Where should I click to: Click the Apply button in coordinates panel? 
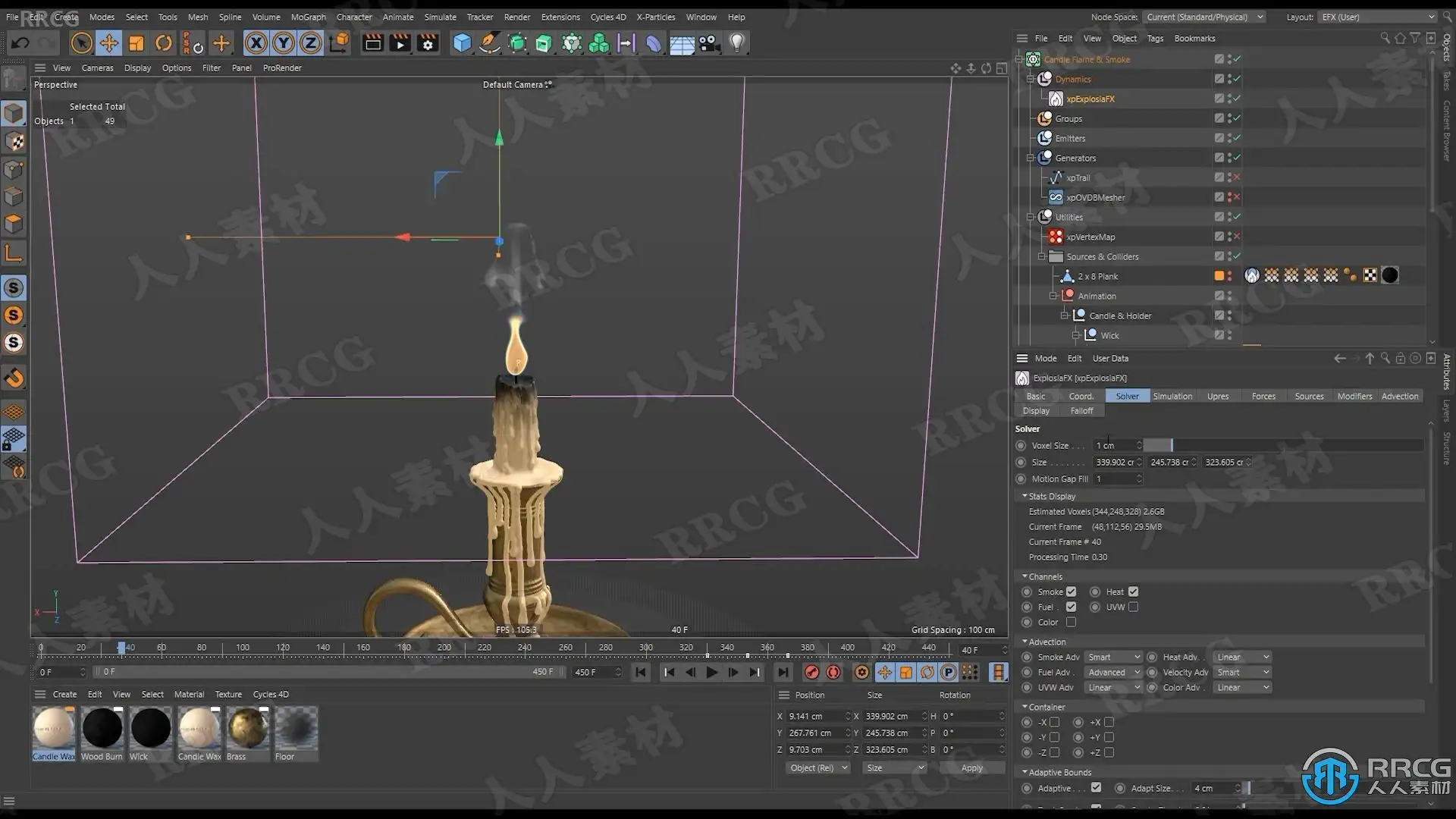pyautogui.click(x=971, y=767)
